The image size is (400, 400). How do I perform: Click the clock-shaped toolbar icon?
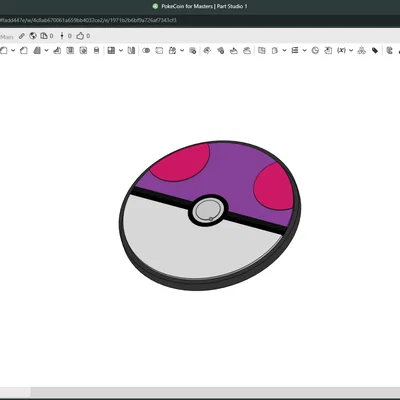click(315, 51)
